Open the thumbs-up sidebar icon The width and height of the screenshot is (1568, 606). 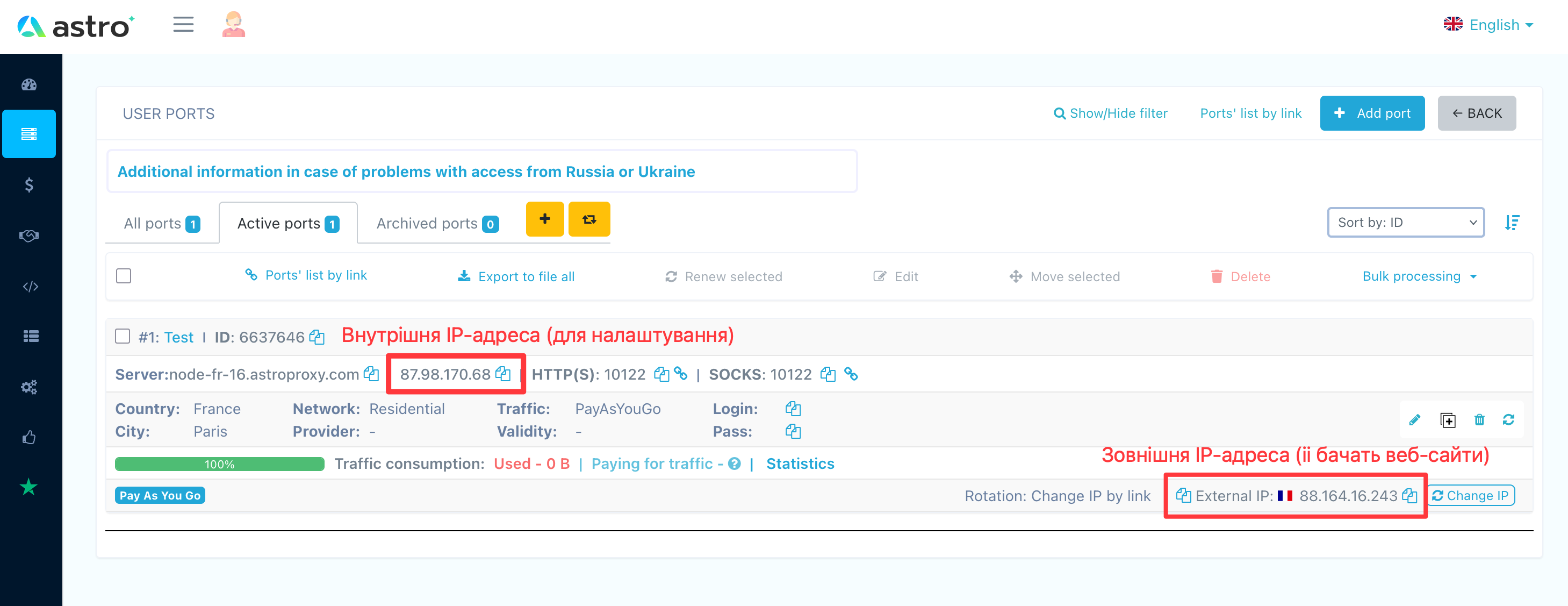29,437
